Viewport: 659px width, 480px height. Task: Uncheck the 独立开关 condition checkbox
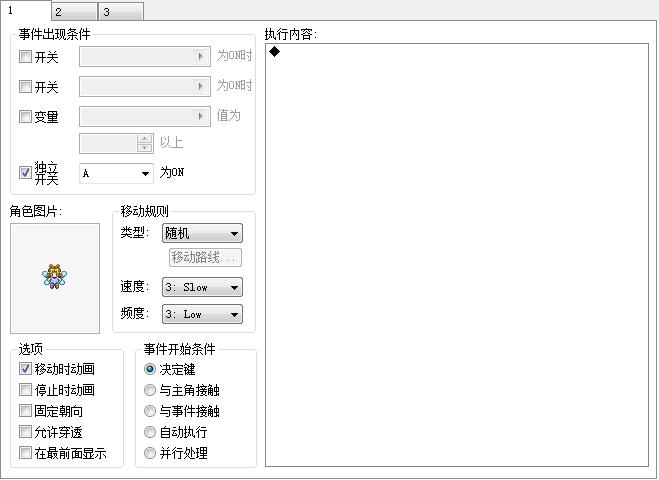pyautogui.click(x=25, y=172)
